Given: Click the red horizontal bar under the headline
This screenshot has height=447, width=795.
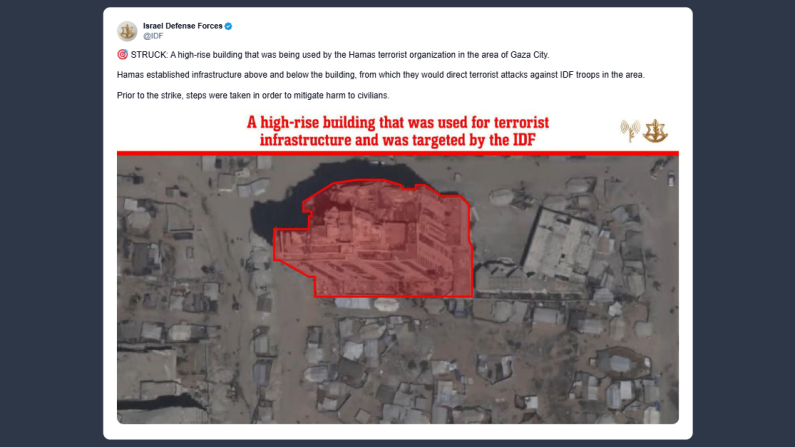Looking at the screenshot, I should pyautogui.click(x=398, y=153).
